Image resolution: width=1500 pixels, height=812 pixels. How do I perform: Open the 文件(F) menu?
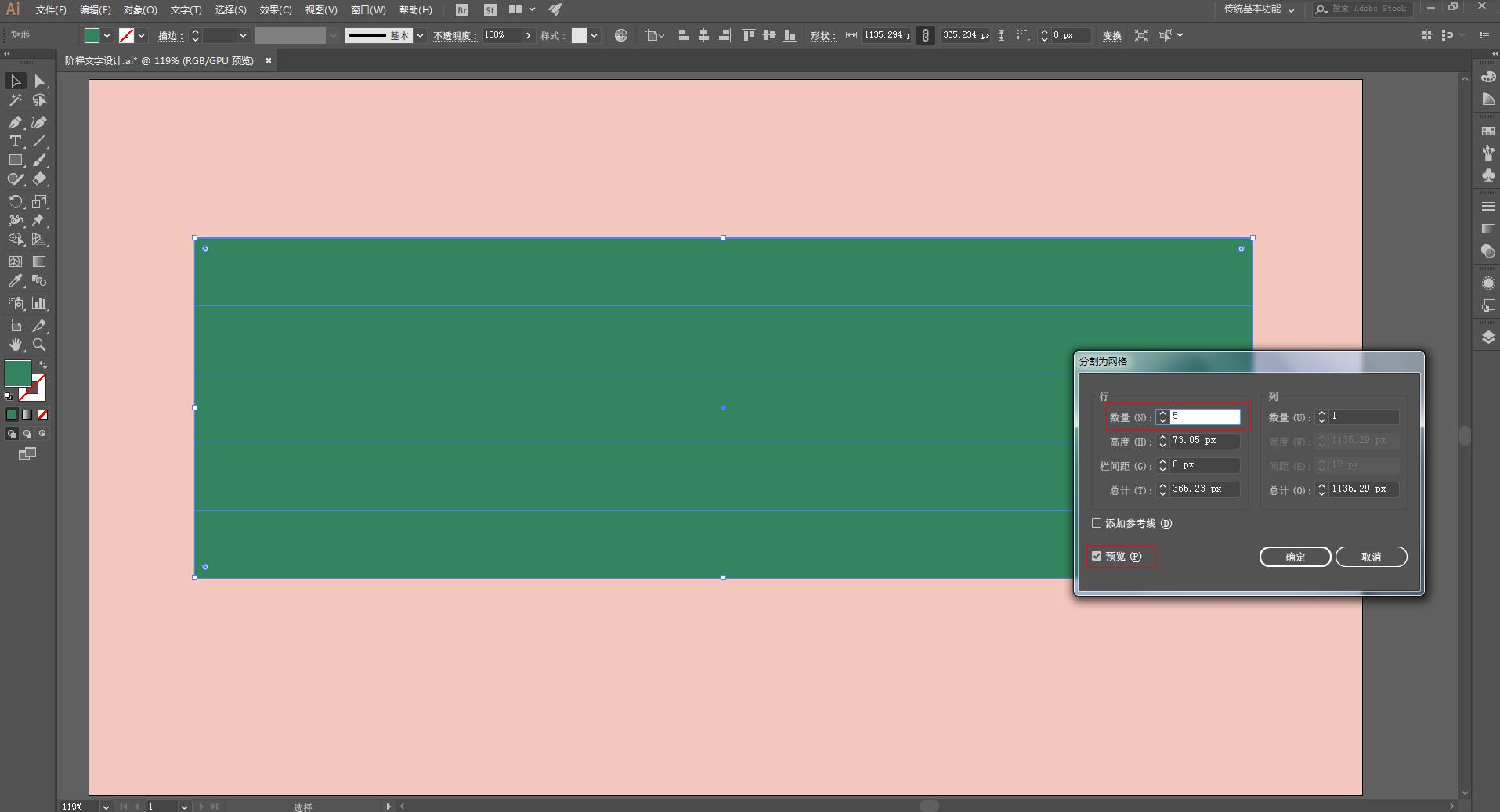point(51,10)
